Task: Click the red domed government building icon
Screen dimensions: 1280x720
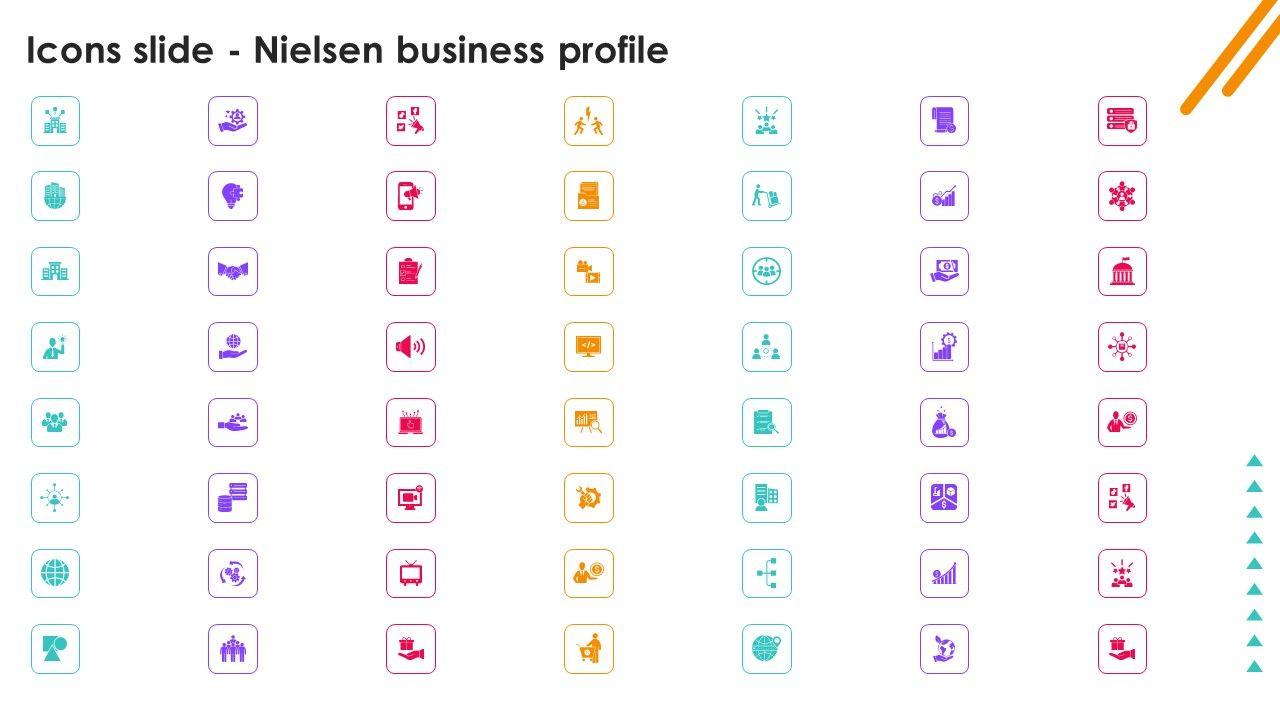Action: [x=1122, y=272]
